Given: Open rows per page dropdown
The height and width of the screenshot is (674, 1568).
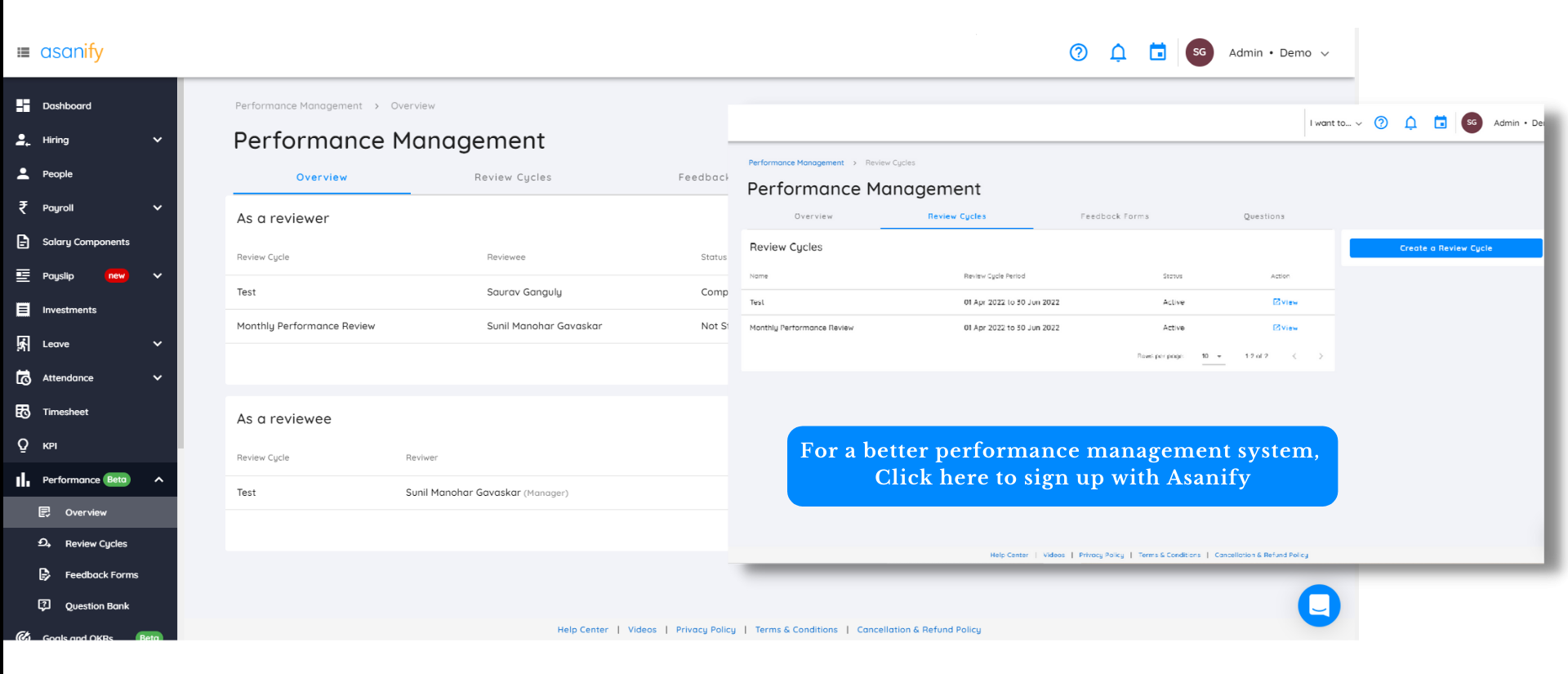Looking at the screenshot, I should tap(1213, 356).
